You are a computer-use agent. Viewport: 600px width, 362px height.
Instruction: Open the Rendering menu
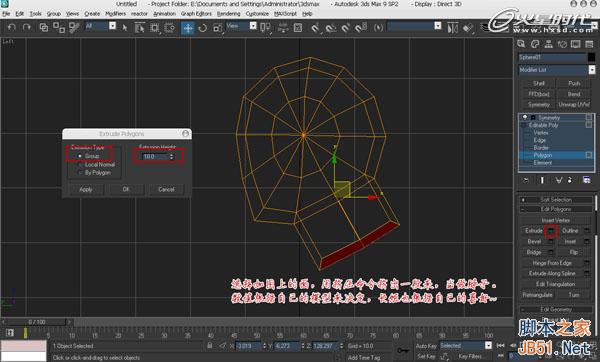pos(228,14)
